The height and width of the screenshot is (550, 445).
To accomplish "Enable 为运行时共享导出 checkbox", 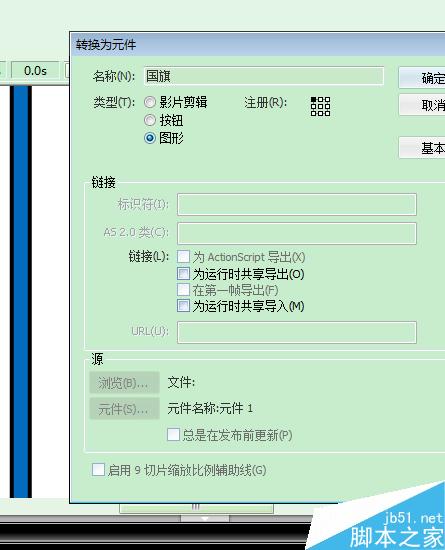I will coord(183,274).
